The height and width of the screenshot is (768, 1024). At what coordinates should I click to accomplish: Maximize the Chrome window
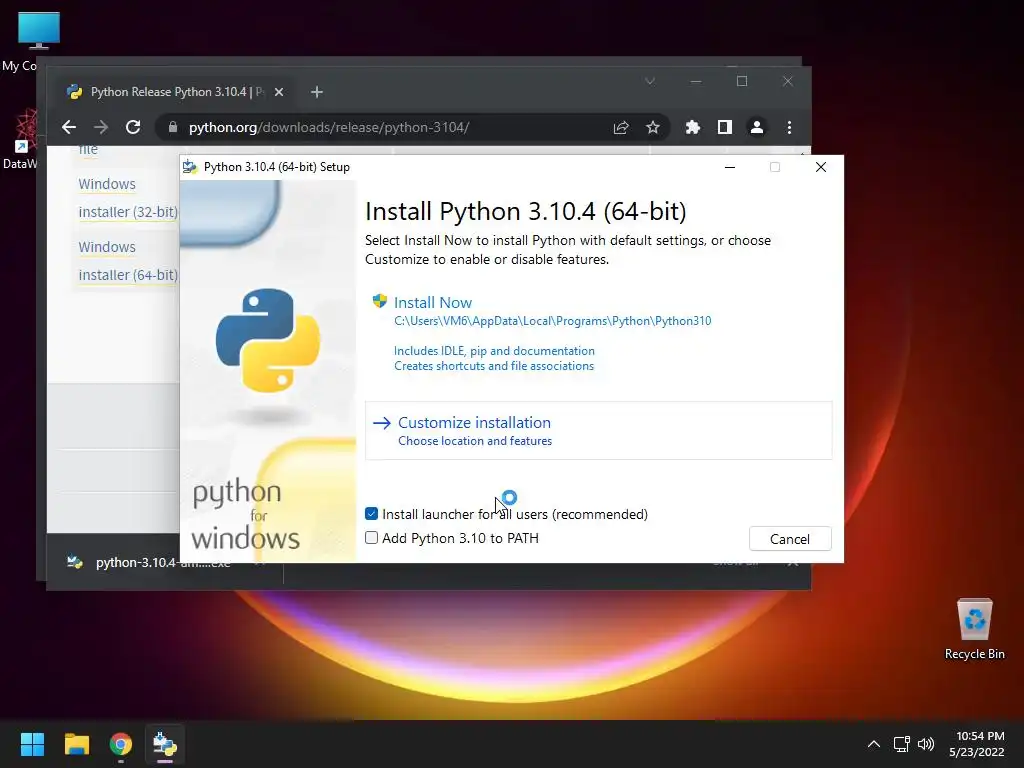pyautogui.click(x=742, y=82)
